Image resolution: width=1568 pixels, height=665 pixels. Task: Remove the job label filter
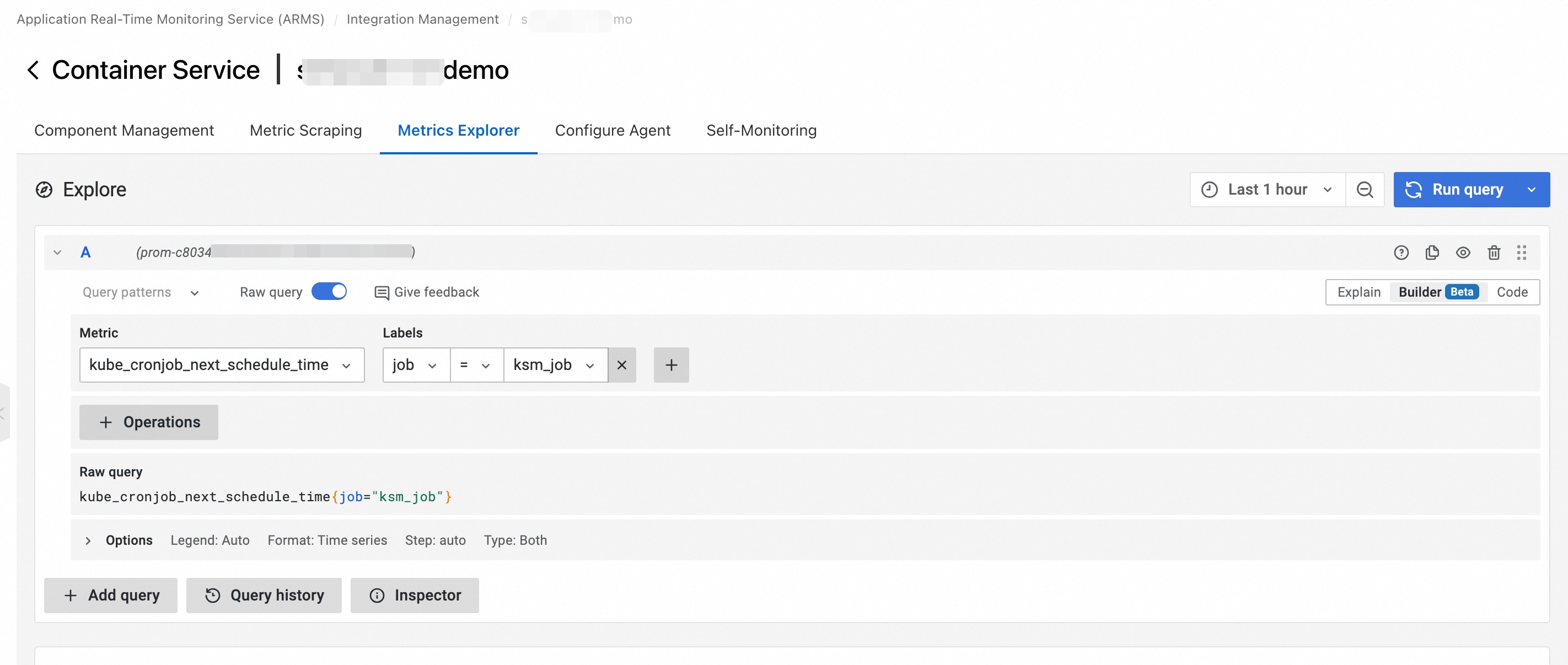[x=621, y=366]
